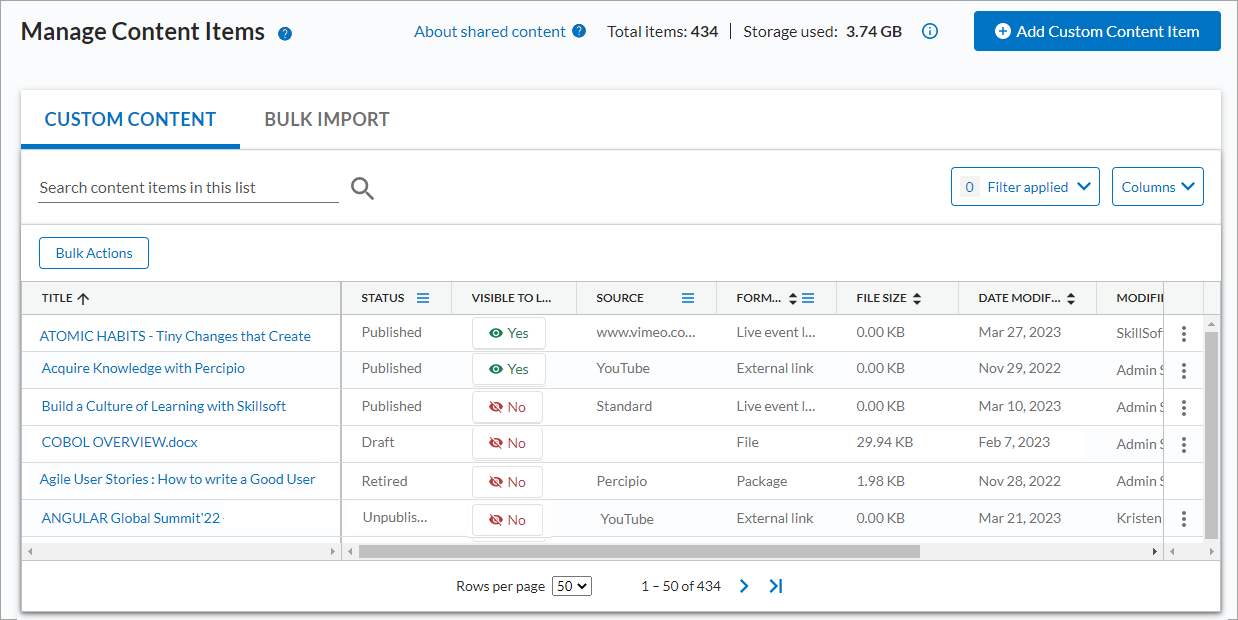Screen dimensions: 1238x620
Task: Go to the last page using pagination arrow
Action: (776, 586)
